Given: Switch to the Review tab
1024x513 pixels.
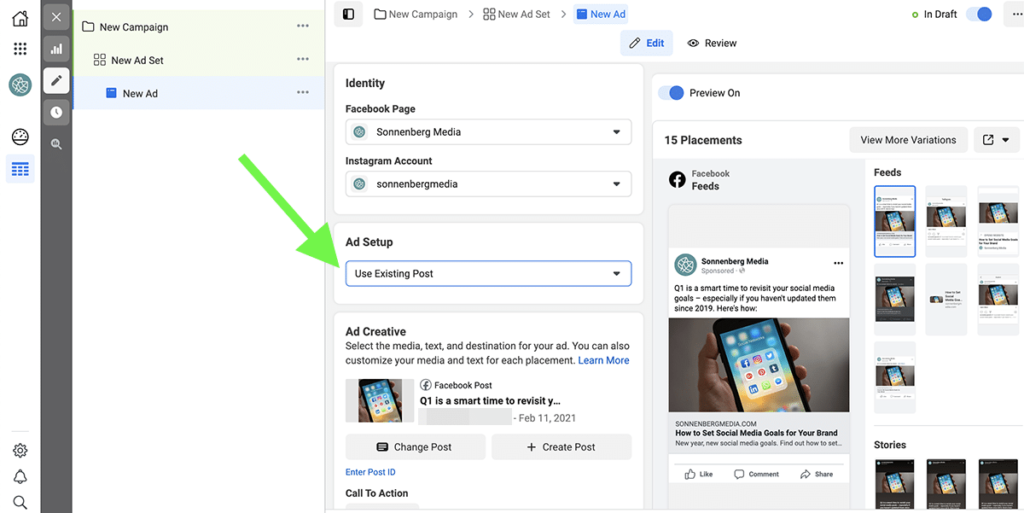Looking at the screenshot, I should pos(712,43).
